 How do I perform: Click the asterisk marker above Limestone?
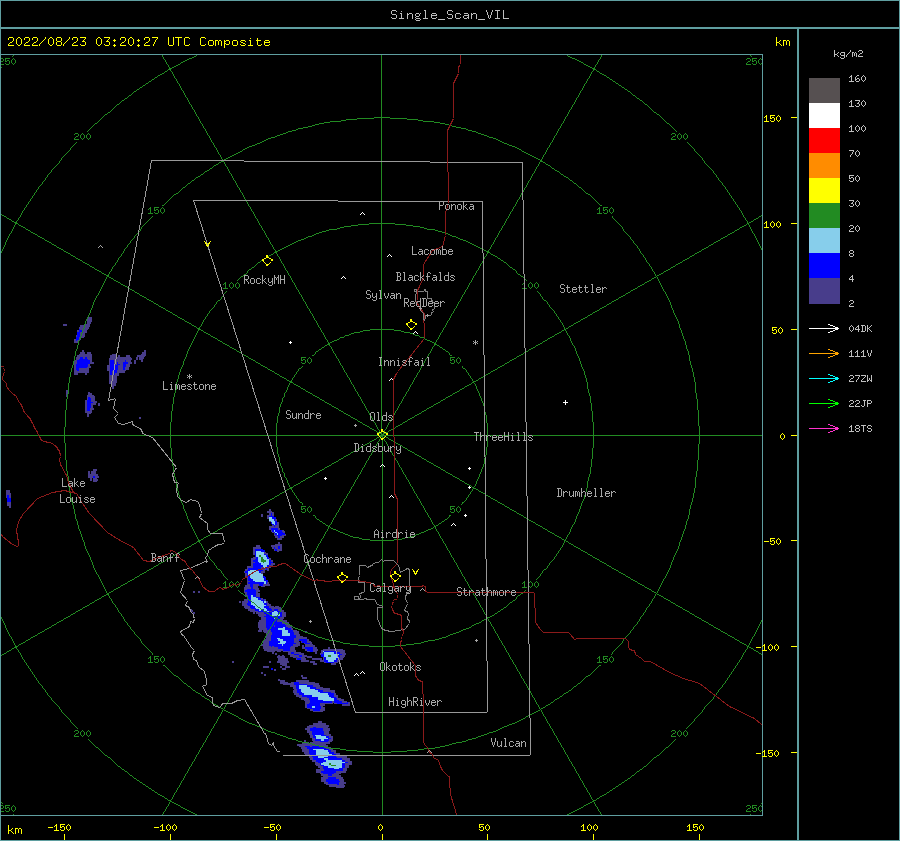(189, 377)
